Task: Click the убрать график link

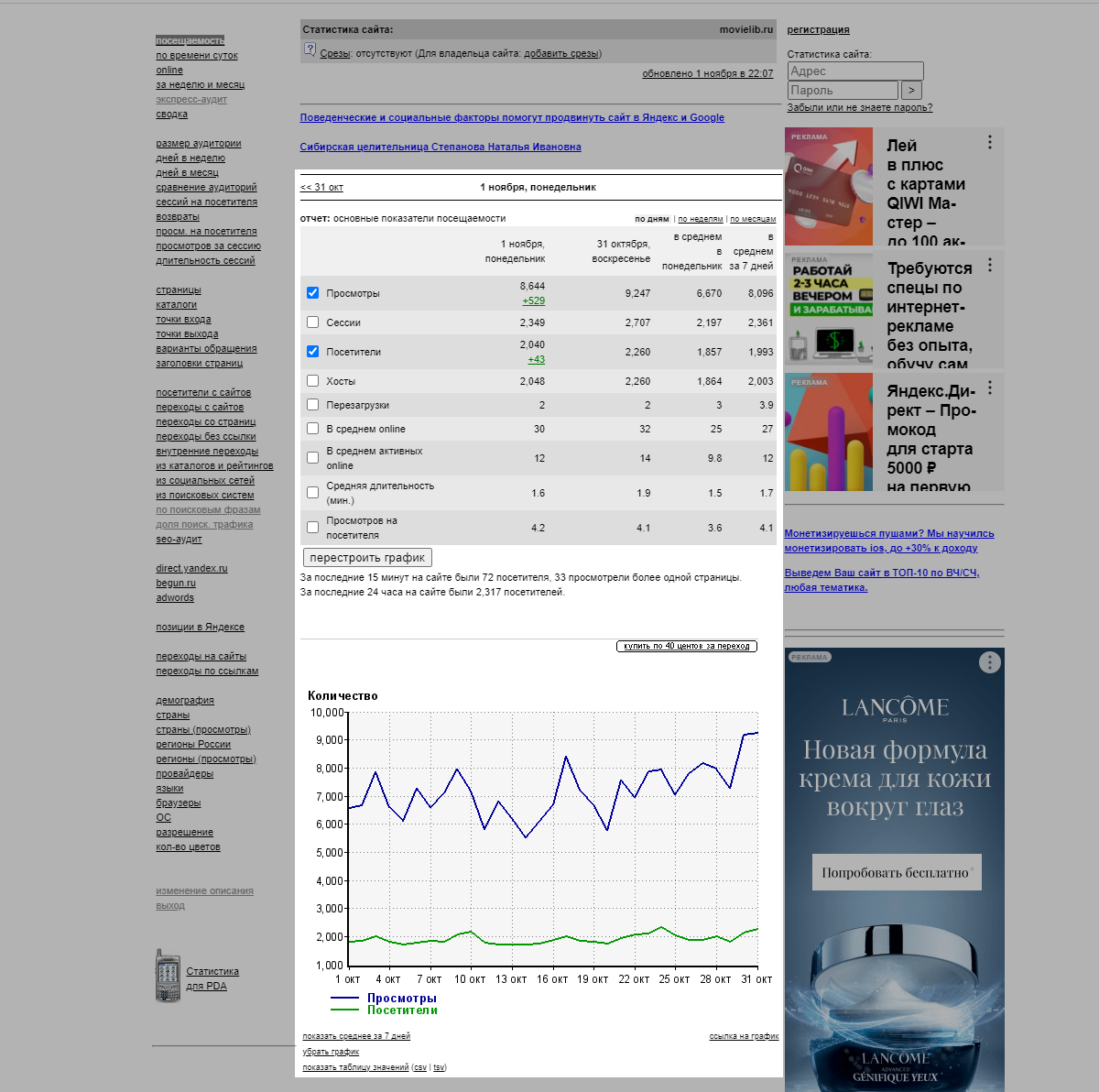Action: coord(331,1052)
